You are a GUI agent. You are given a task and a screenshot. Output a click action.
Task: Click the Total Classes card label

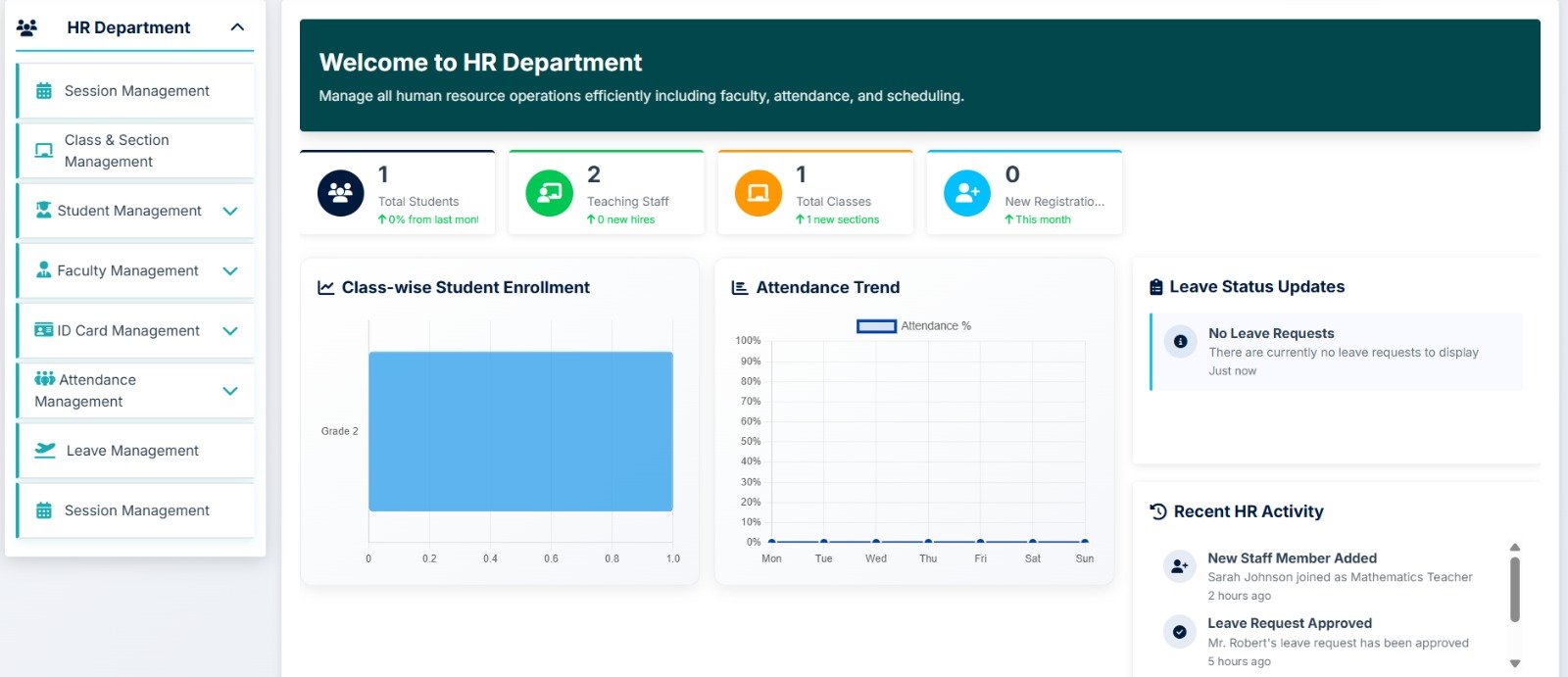834,202
